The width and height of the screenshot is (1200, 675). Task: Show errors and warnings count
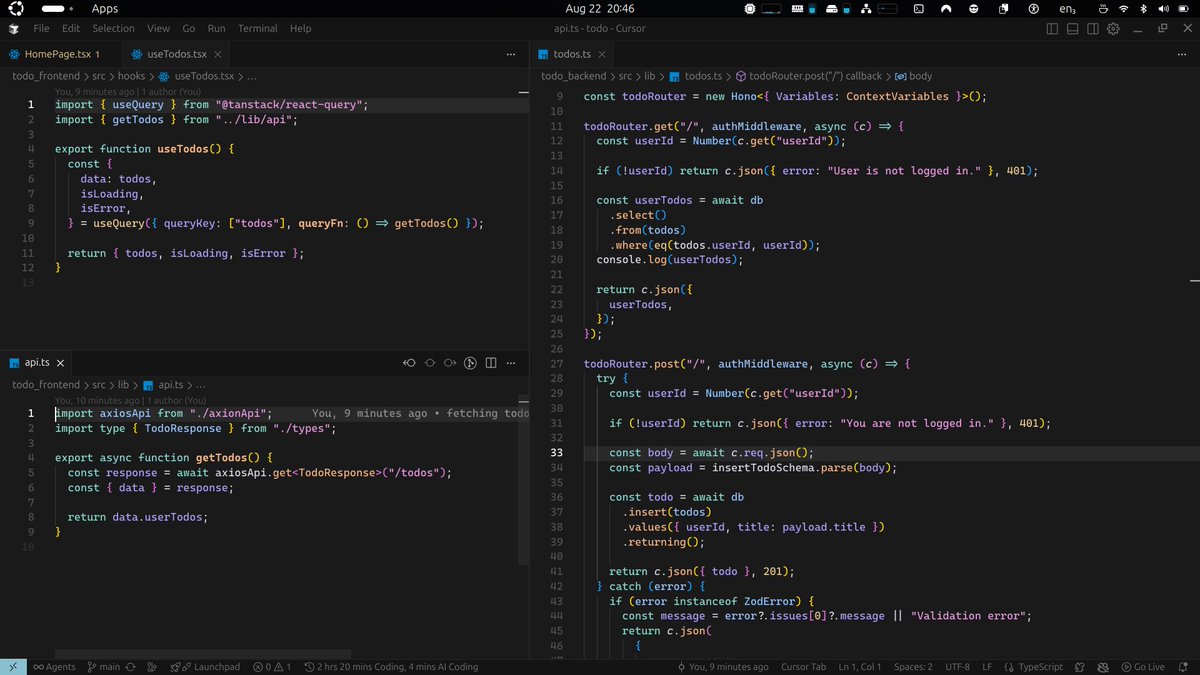pyautogui.click(x=272, y=667)
